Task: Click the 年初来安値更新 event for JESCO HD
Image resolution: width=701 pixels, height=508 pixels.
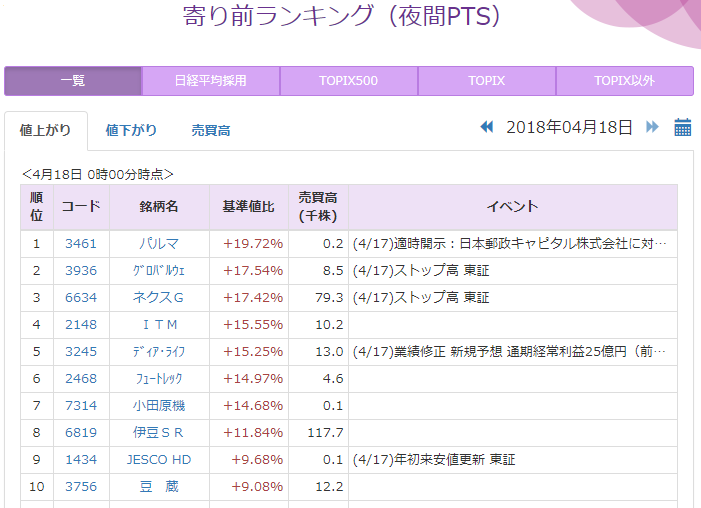Action: (x=434, y=460)
